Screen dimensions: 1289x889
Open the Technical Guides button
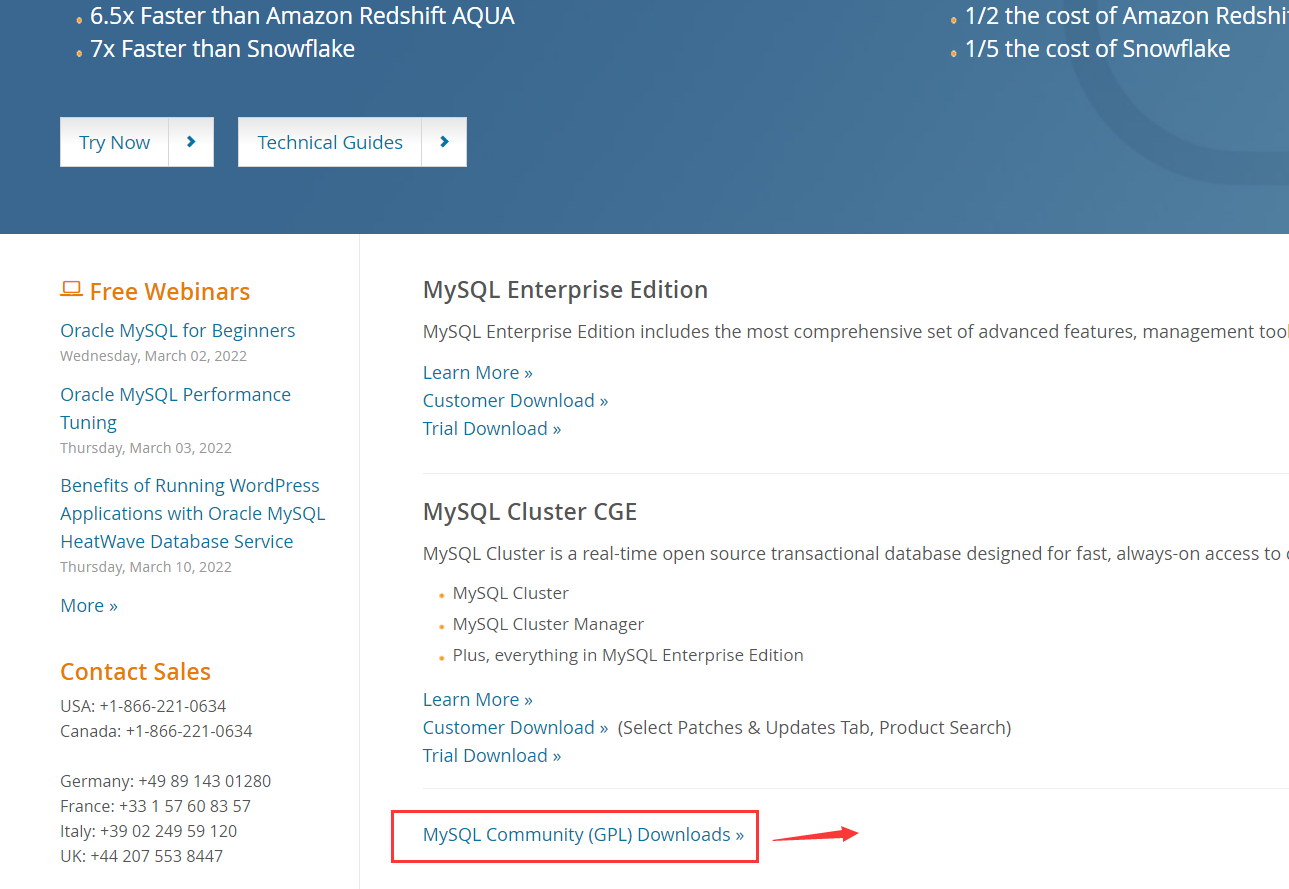pos(330,142)
